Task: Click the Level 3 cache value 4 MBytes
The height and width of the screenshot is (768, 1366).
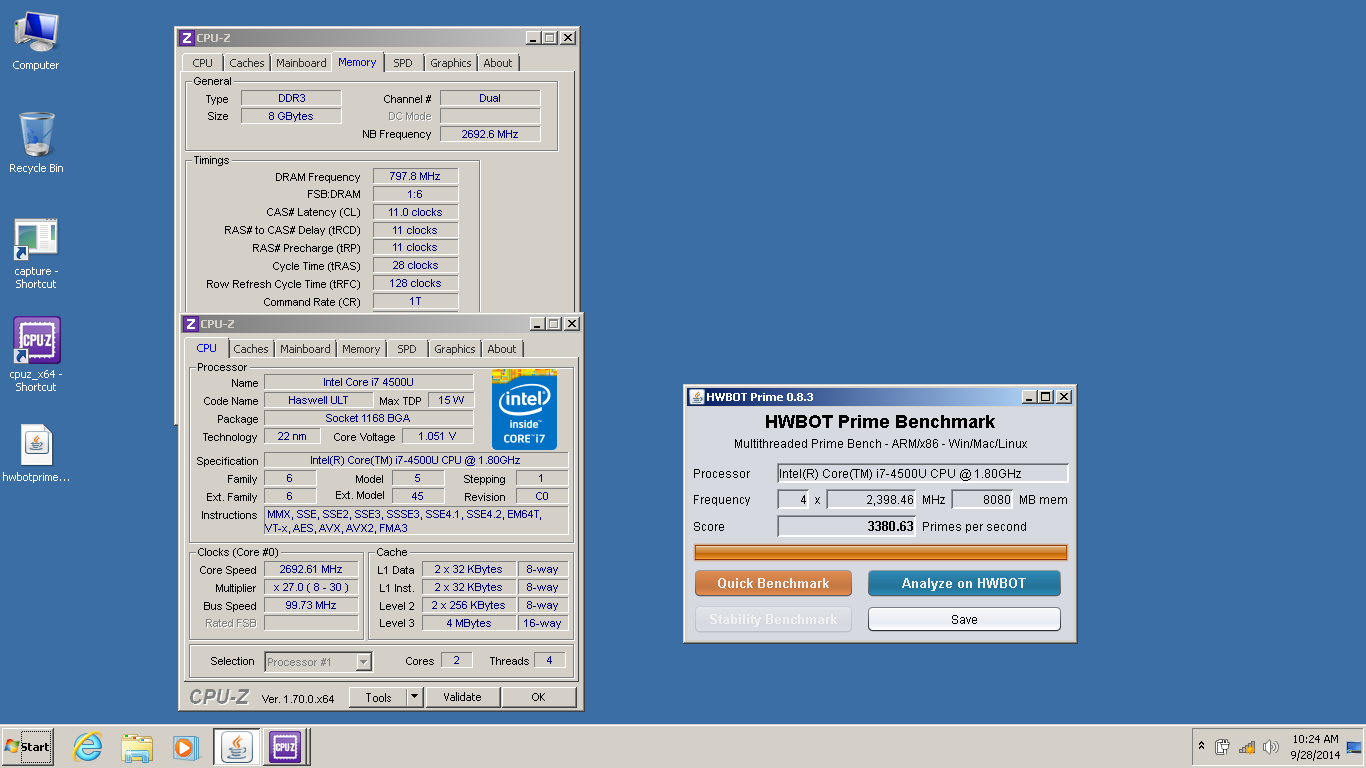Action: [x=469, y=623]
